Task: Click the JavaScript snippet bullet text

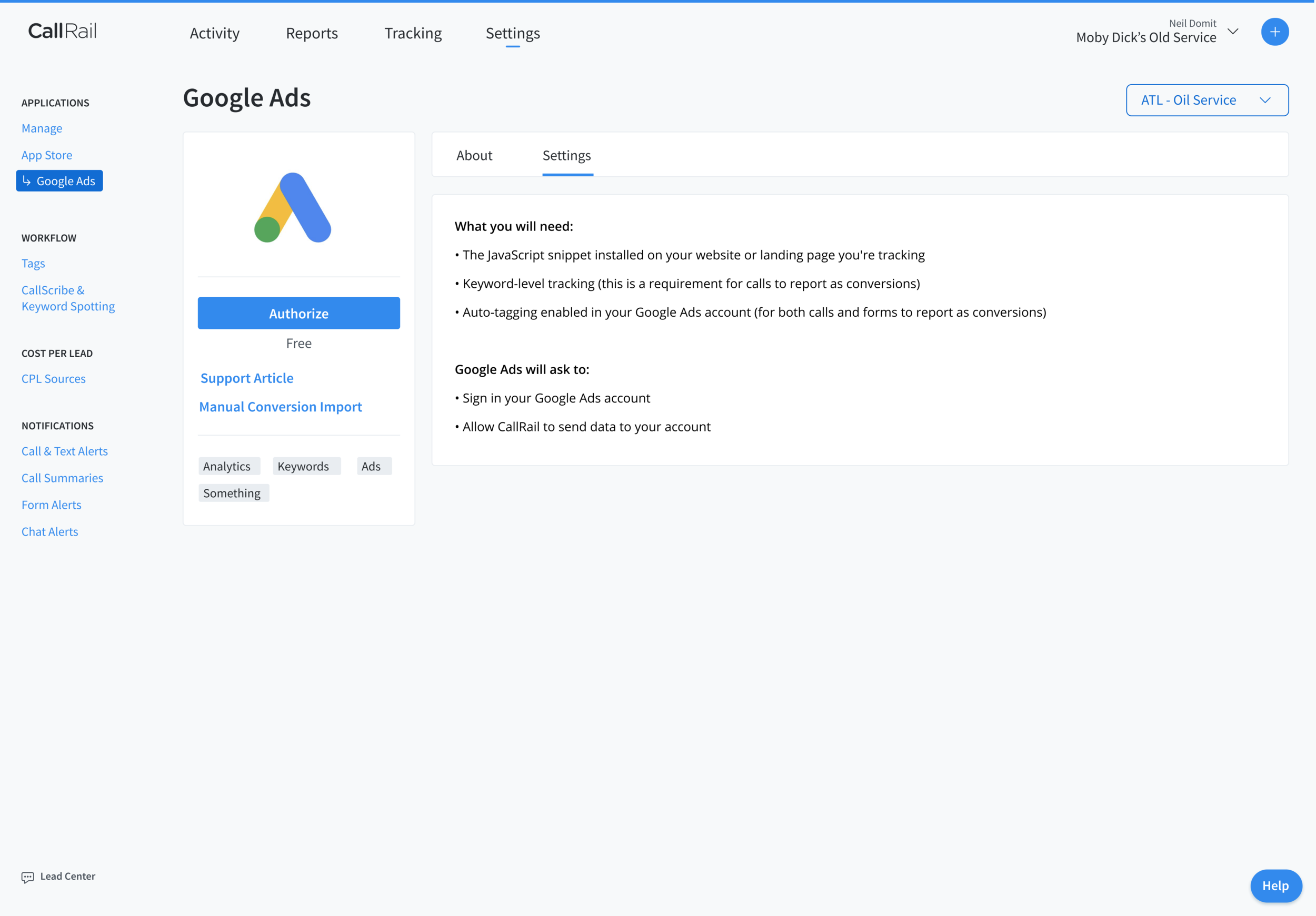Action: pos(690,255)
